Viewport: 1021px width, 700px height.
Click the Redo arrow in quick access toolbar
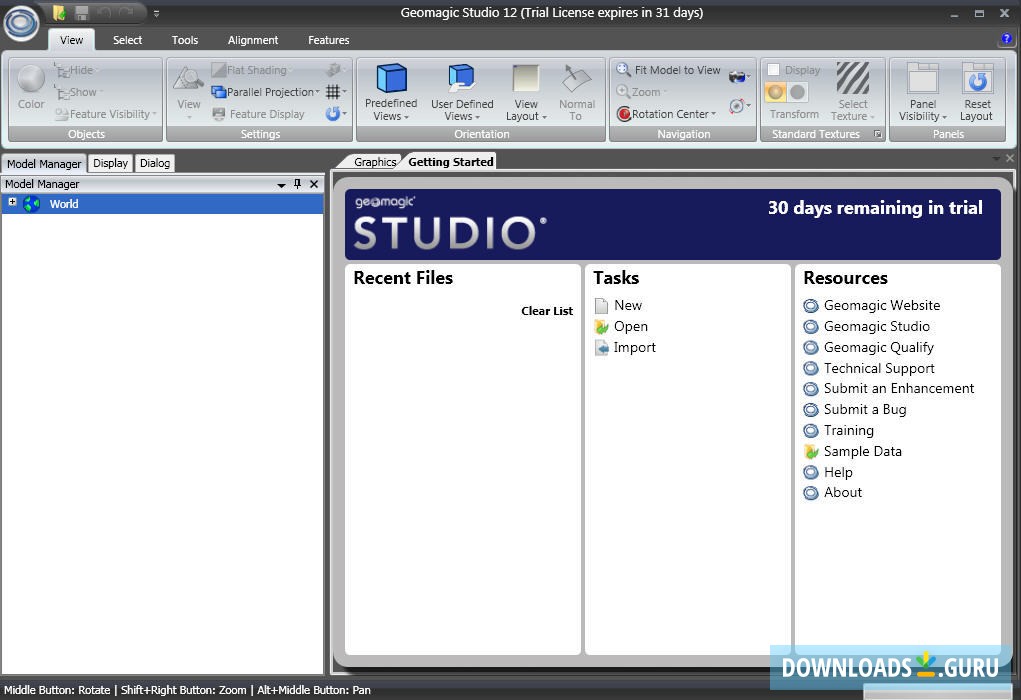126,12
